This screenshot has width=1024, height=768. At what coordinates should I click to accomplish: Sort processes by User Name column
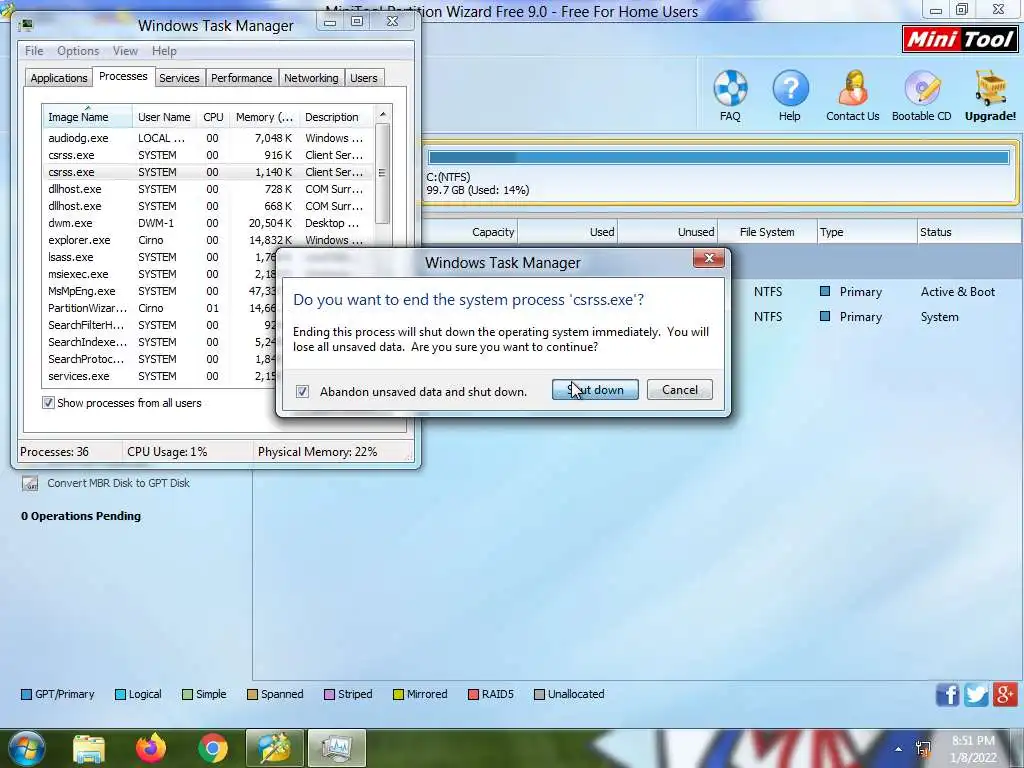164,117
